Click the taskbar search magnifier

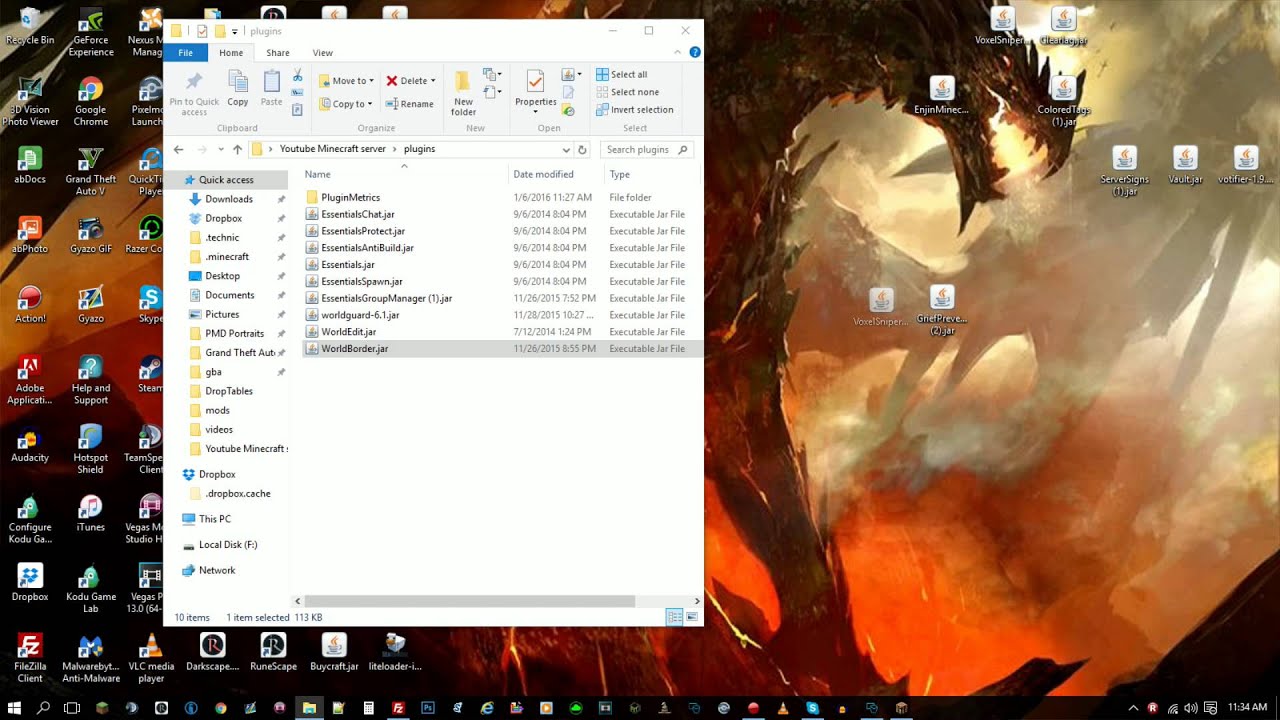point(44,708)
